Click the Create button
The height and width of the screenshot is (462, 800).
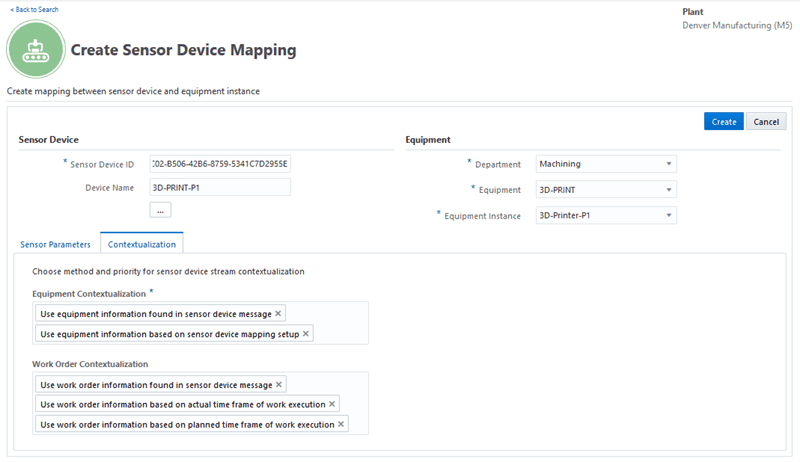(x=723, y=121)
